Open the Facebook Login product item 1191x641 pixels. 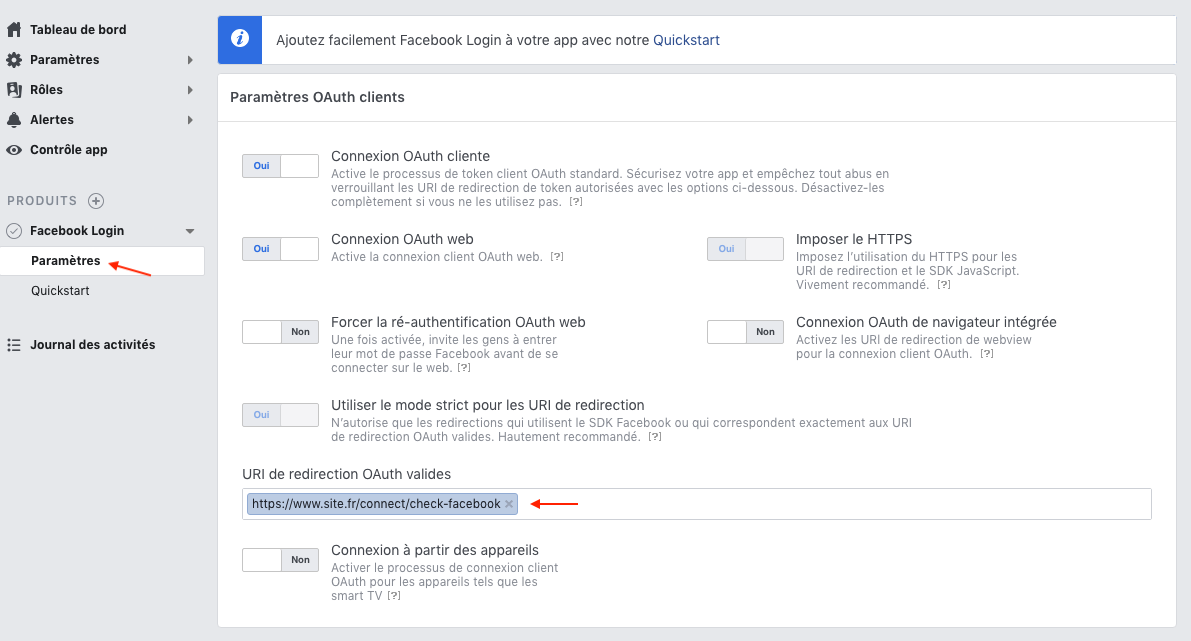tap(77, 231)
